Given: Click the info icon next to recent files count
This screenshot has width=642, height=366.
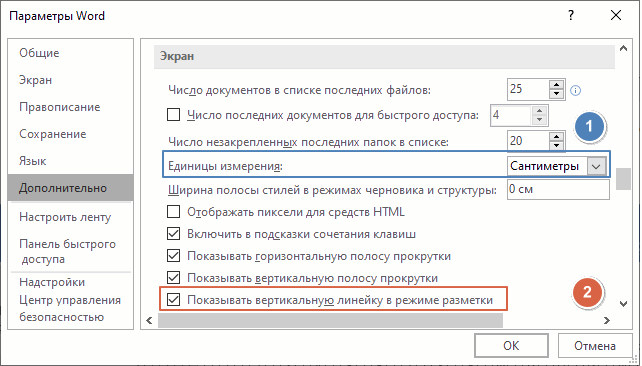Looking at the screenshot, I should click(575, 90).
